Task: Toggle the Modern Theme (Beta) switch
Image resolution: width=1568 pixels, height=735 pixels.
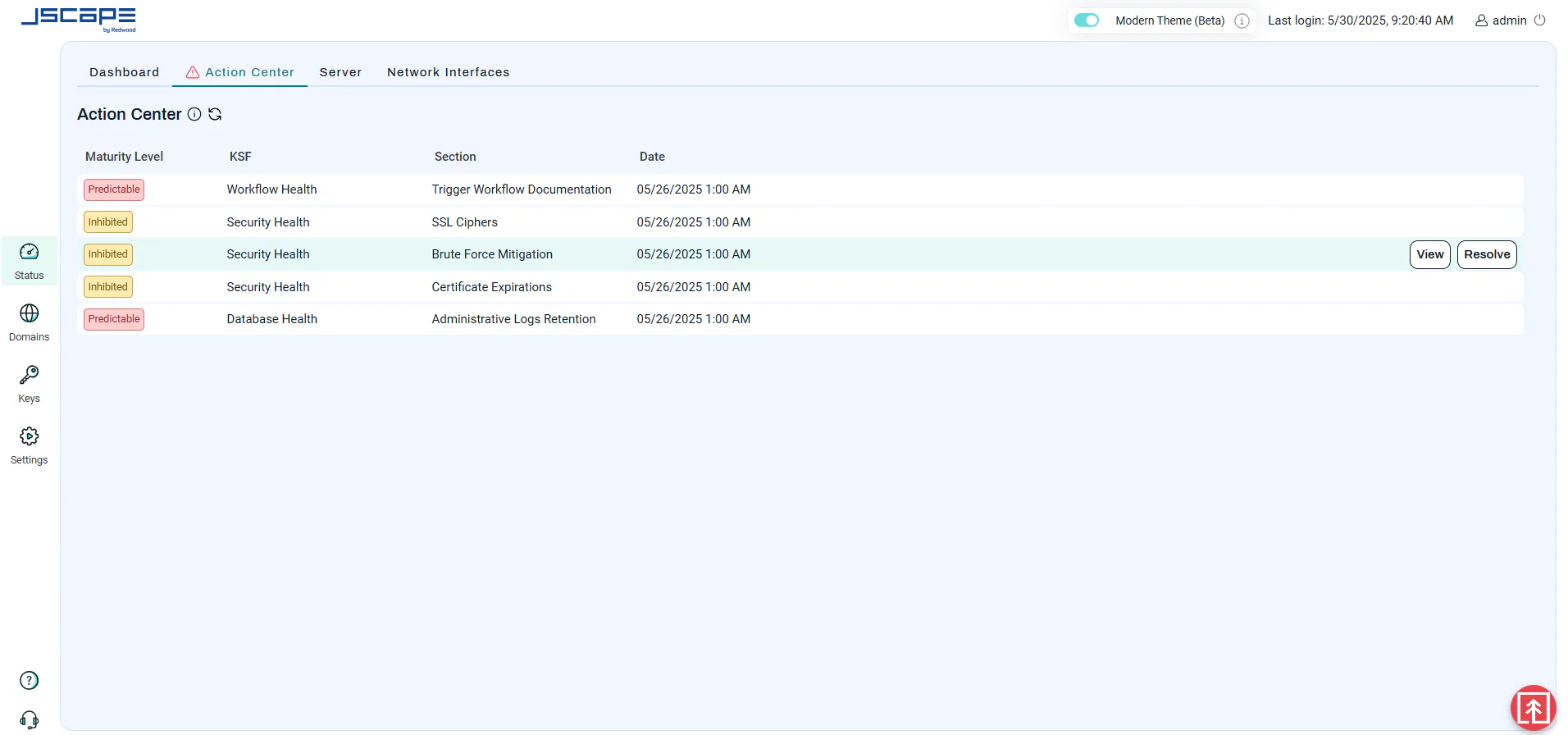Action: (1087, 21)
